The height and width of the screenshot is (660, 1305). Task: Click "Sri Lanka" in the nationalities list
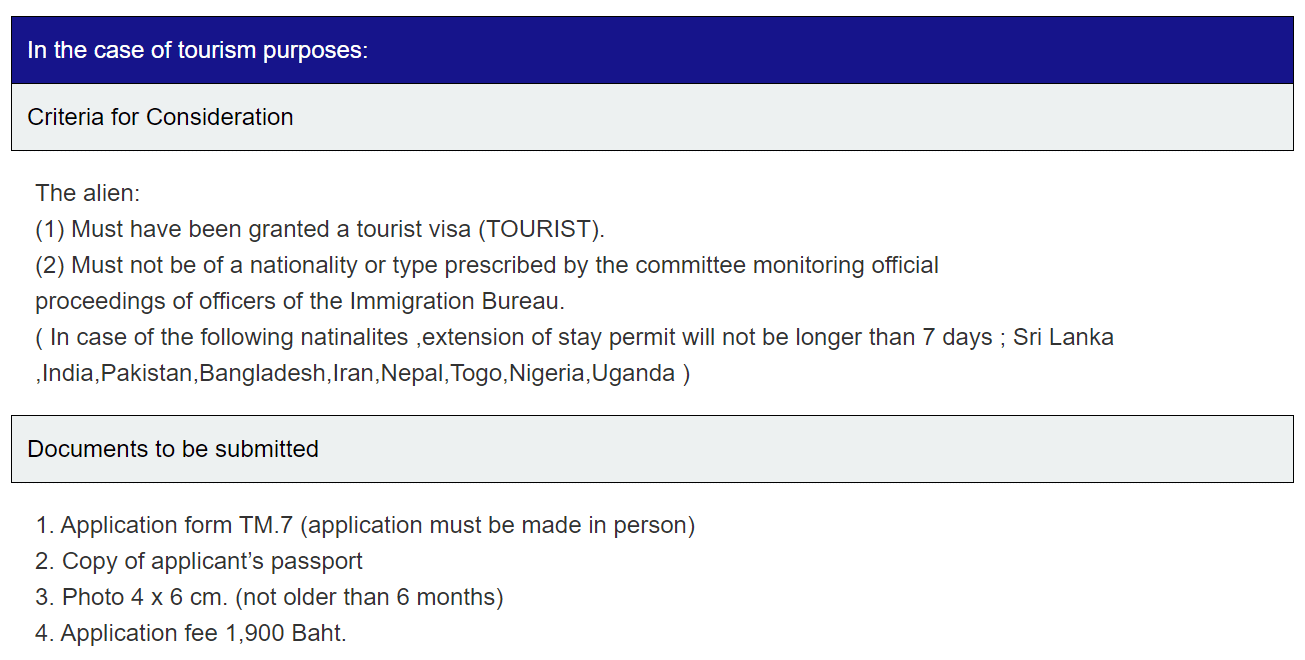click(x=1063, y=337)
